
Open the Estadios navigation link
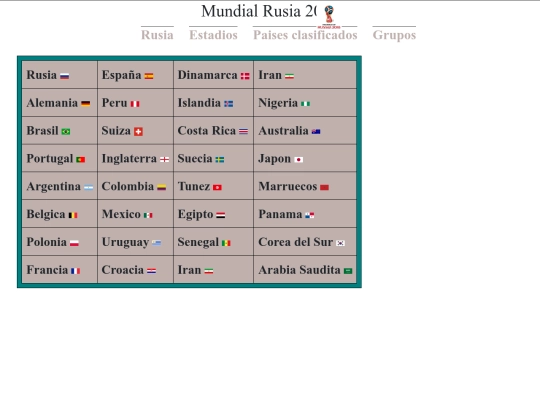(214, 35)
